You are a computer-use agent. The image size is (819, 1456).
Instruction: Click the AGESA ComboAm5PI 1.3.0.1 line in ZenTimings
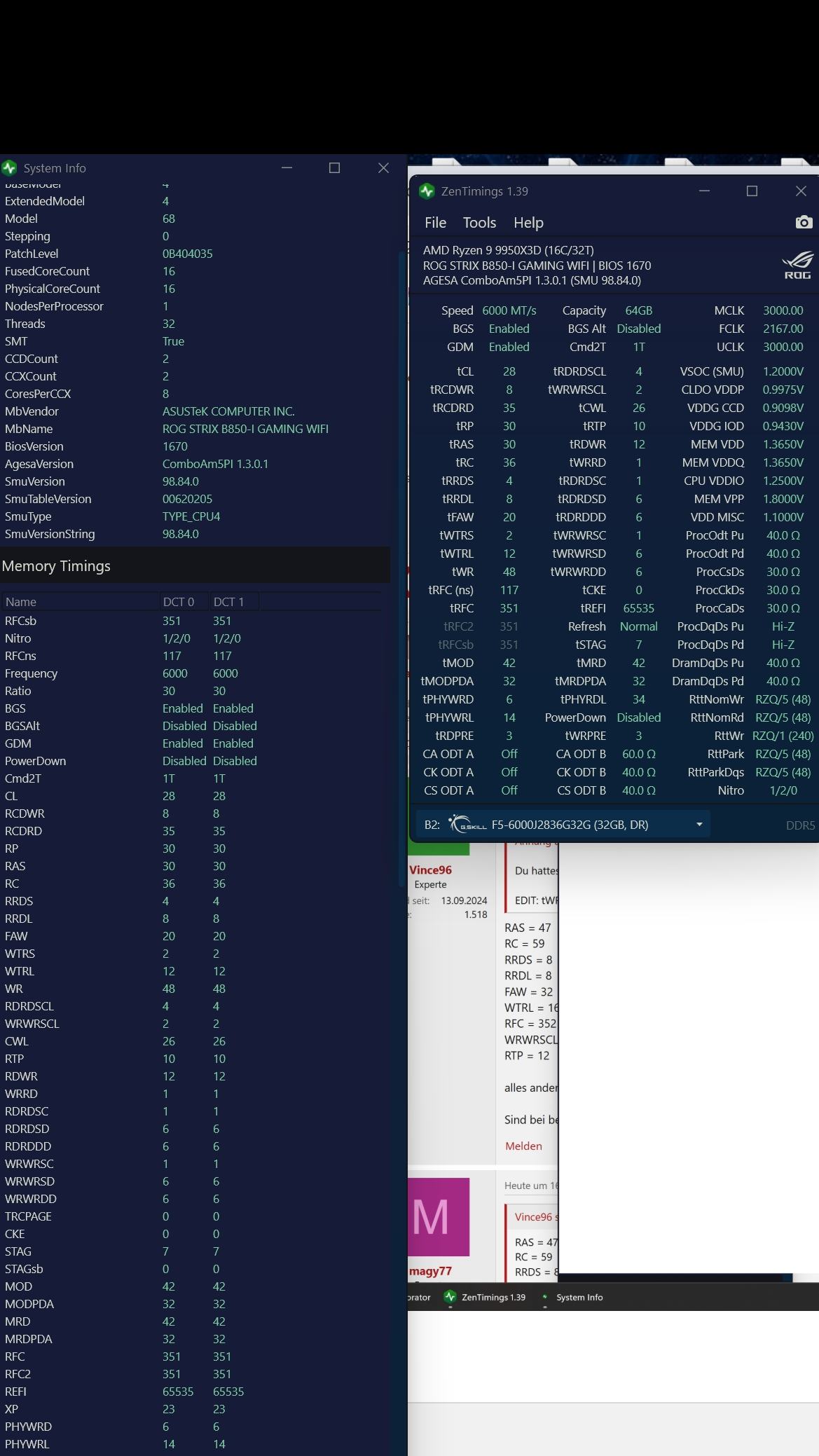coord(532,280)
